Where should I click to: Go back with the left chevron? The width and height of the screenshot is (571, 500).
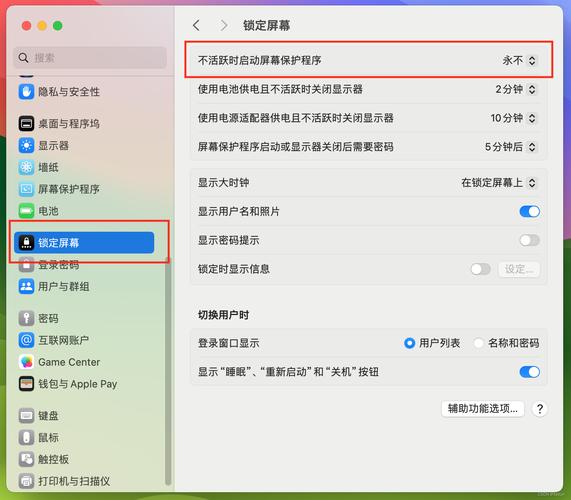196,25
